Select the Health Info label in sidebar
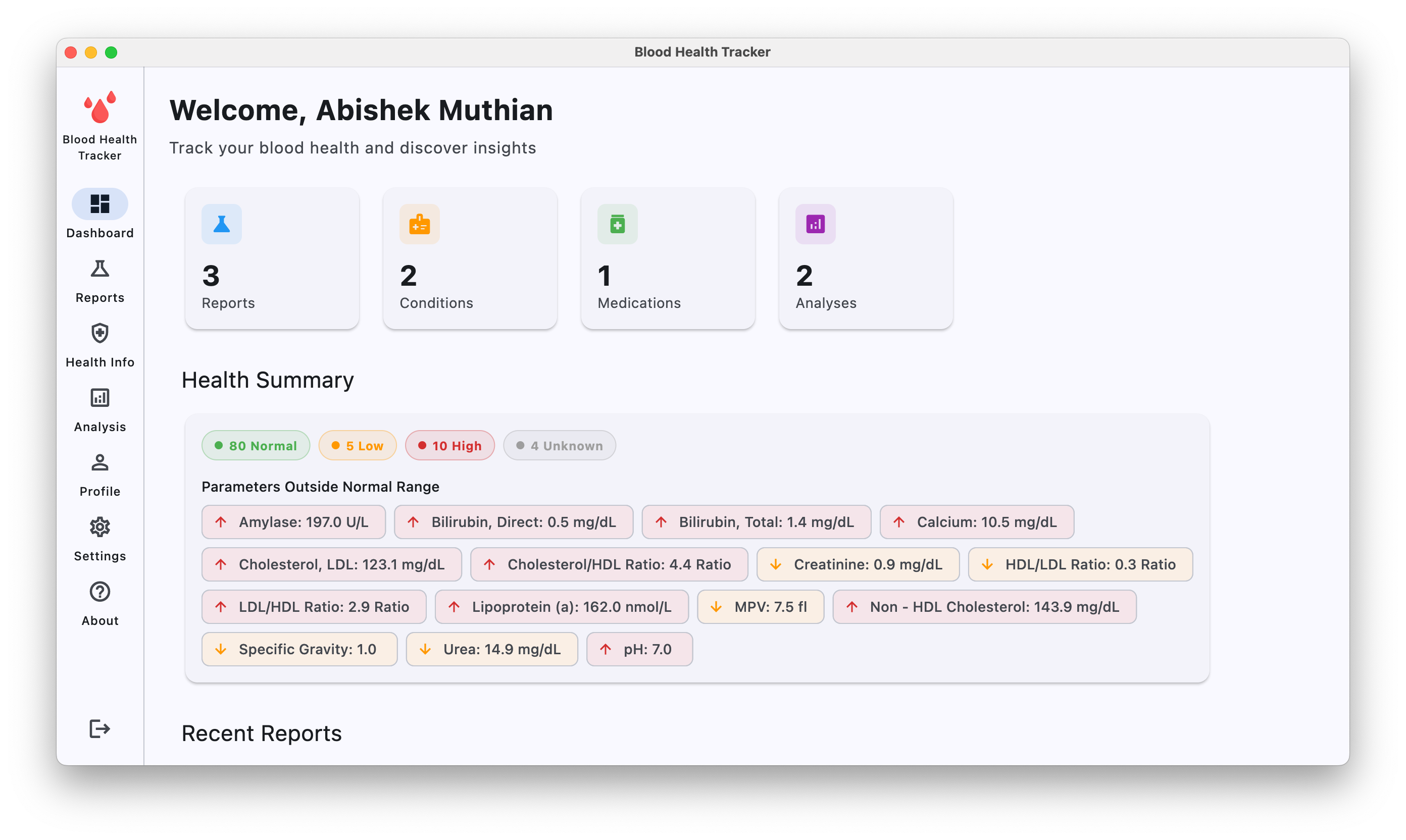The height and width of the screenshot is (840, 1406). [x=99, y=362]
